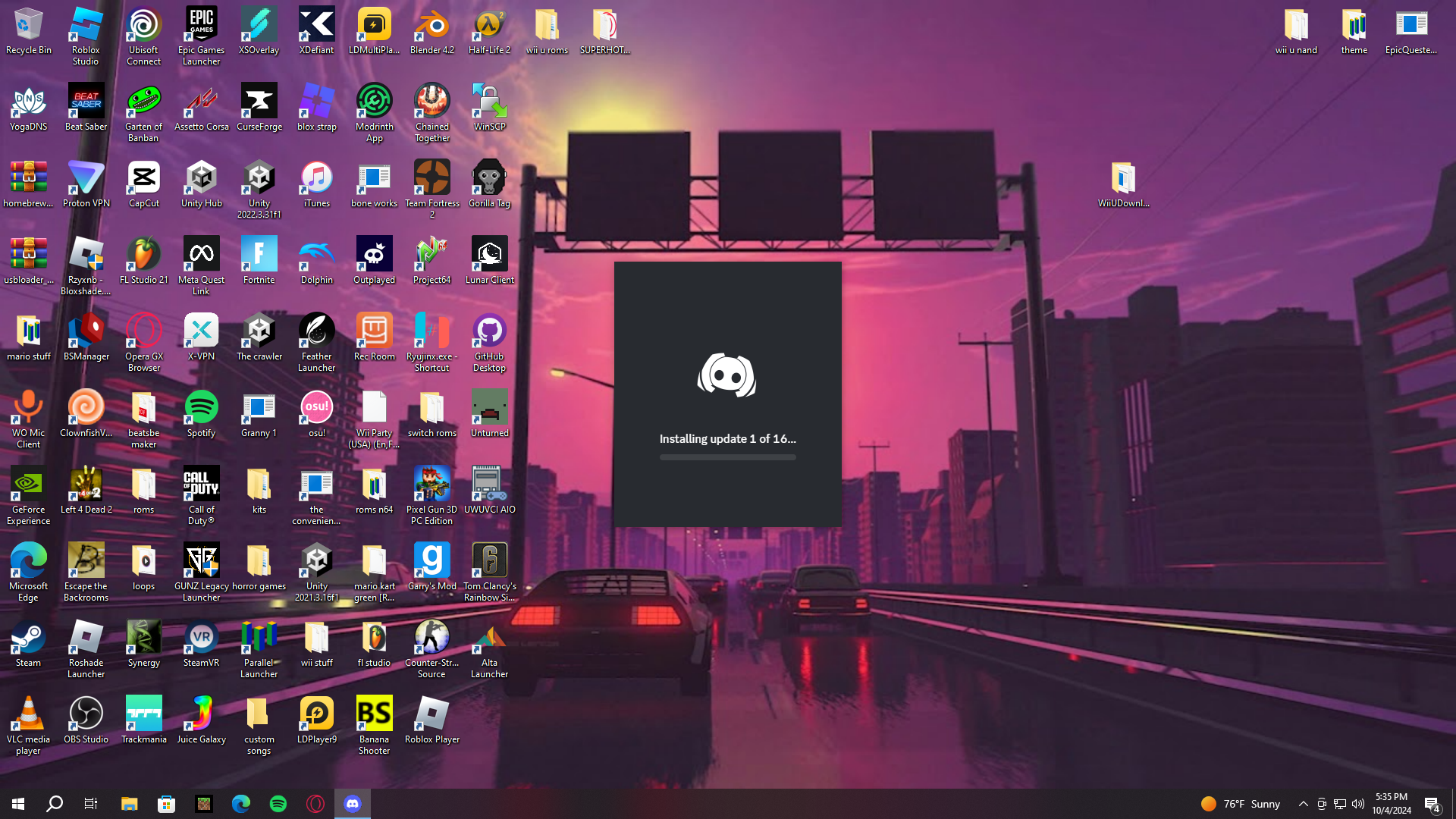This screenshot has height=819, width=1456.
Task: Select the Ubisoft Connect icon
Action: pos(143,37)
